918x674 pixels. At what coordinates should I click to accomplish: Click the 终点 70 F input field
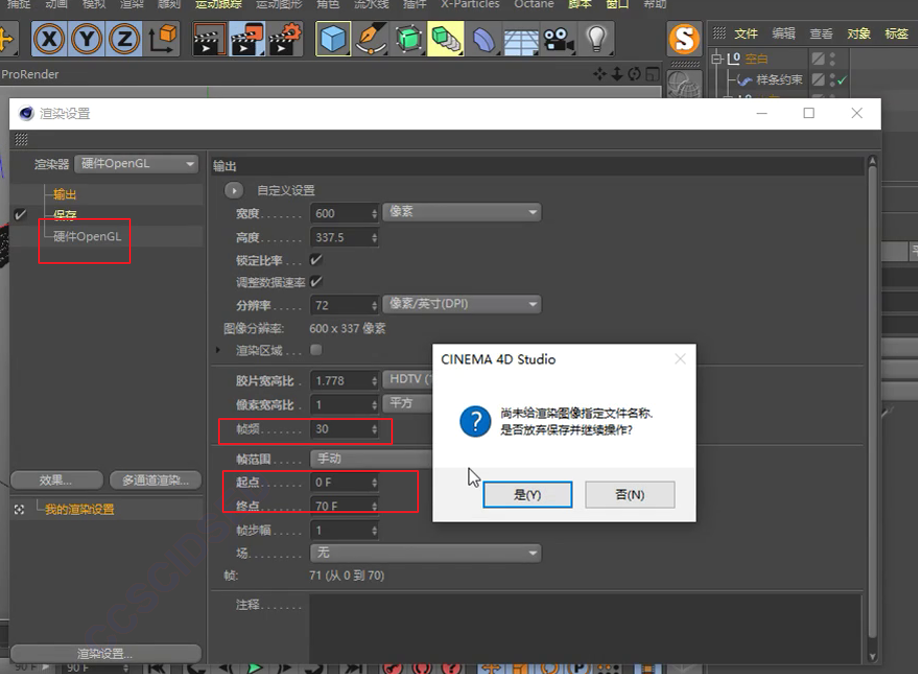(344, 506)
